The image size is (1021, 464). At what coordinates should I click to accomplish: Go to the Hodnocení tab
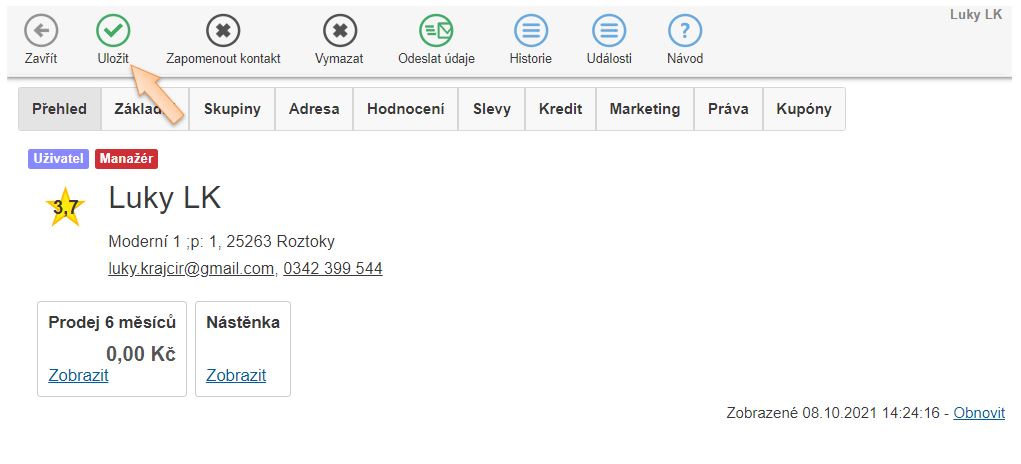[405, 109]
